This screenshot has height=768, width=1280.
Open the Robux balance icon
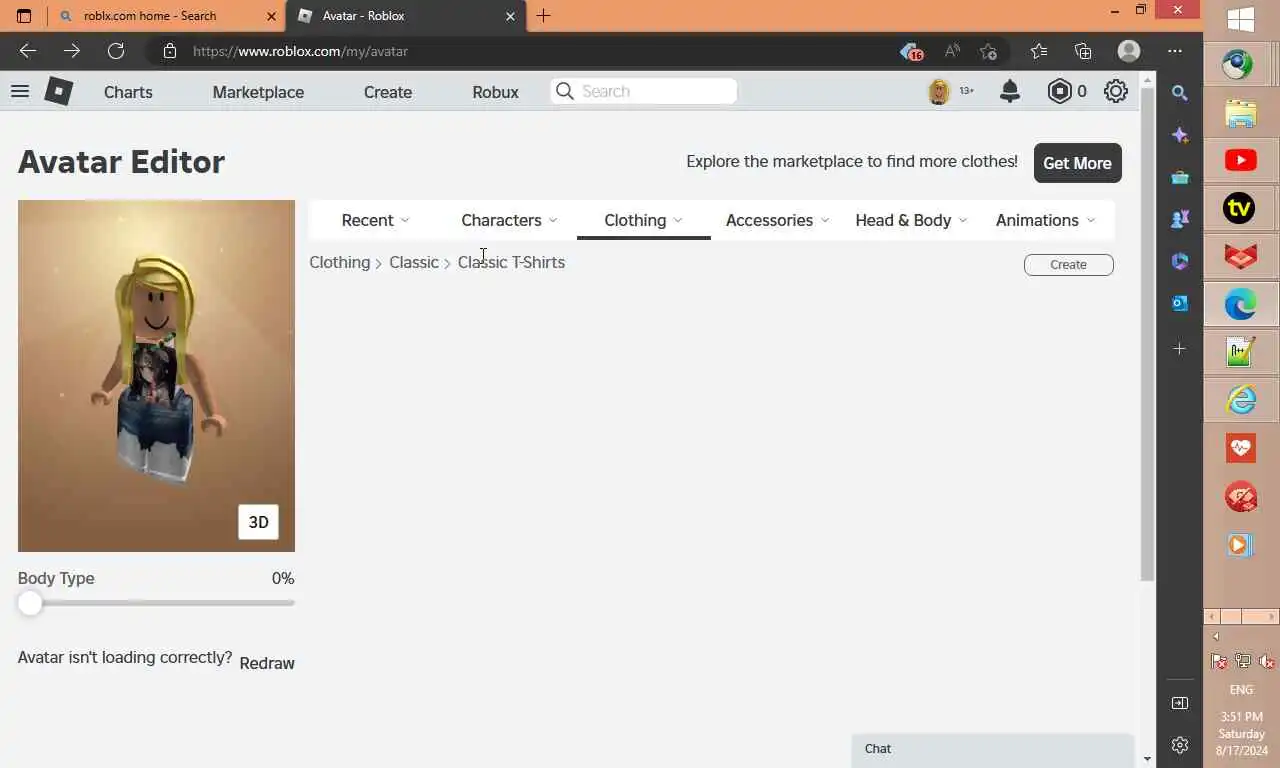coord(1059,91)
